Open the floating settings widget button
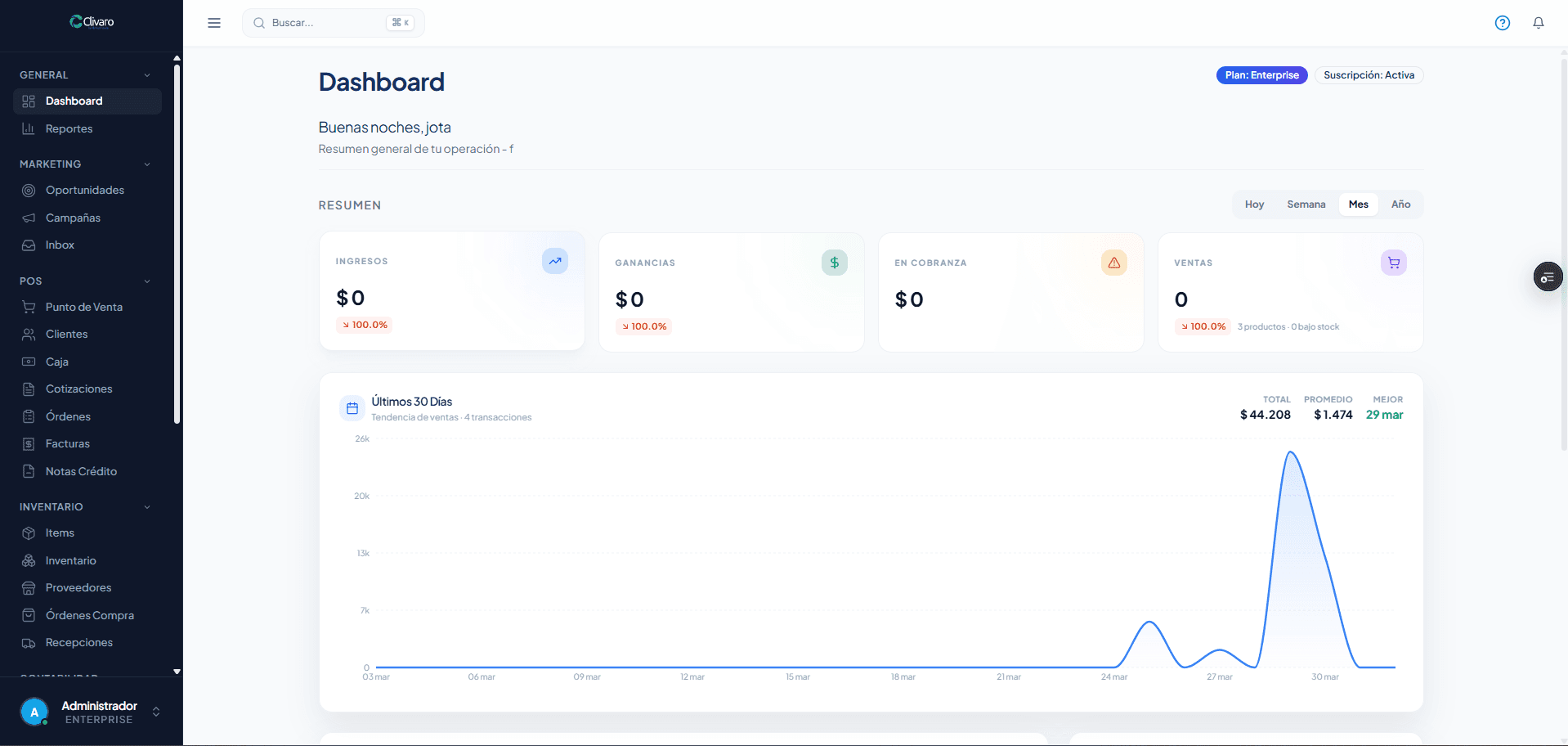The width and height of the screenshot is (1568, 746). click(x=1547, y=277)
